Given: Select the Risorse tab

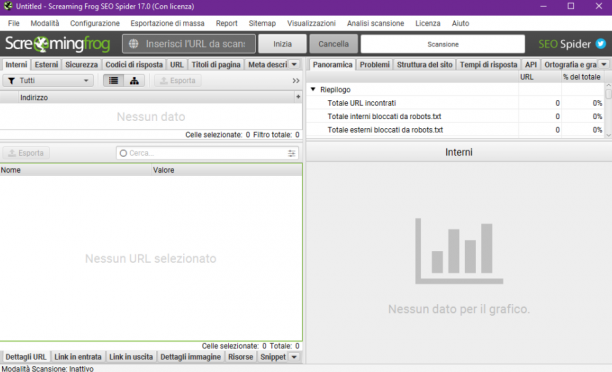Looking at the screenshot, I should [240, 357].
